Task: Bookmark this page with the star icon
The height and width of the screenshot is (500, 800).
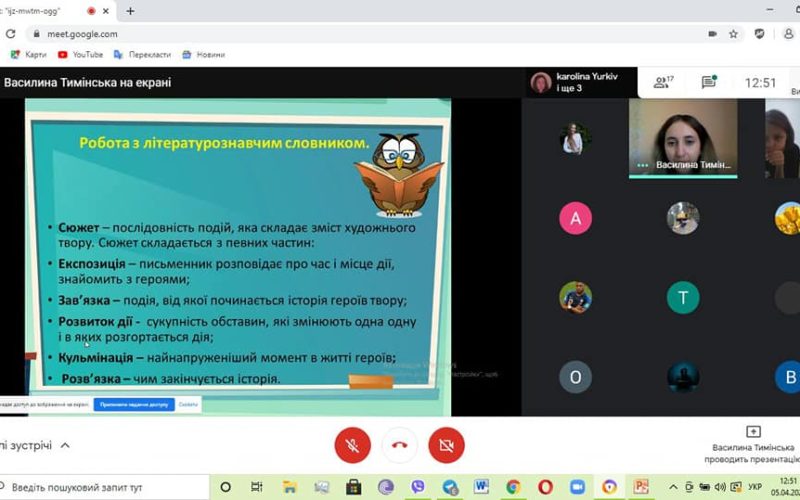Action: coord(733,33)
